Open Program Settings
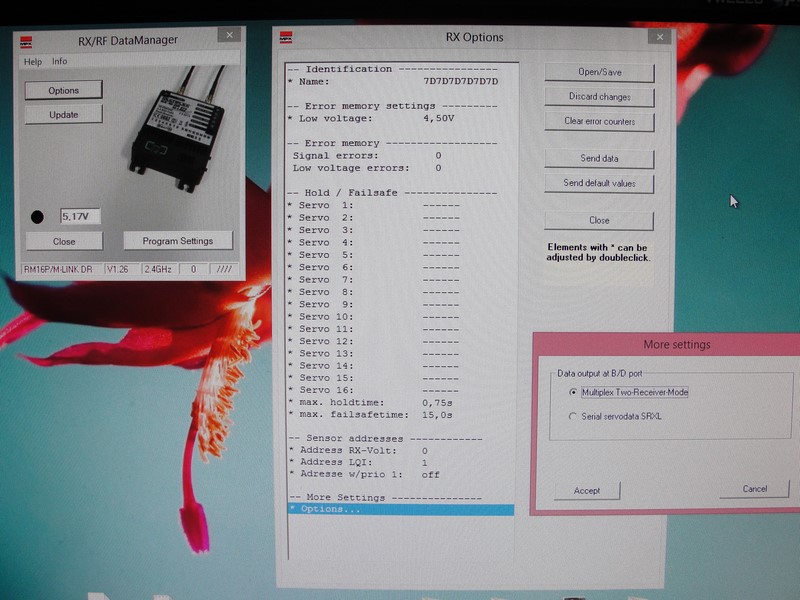Screen dimensions: 800x600 pyautogui.click(x=177, y=241)
